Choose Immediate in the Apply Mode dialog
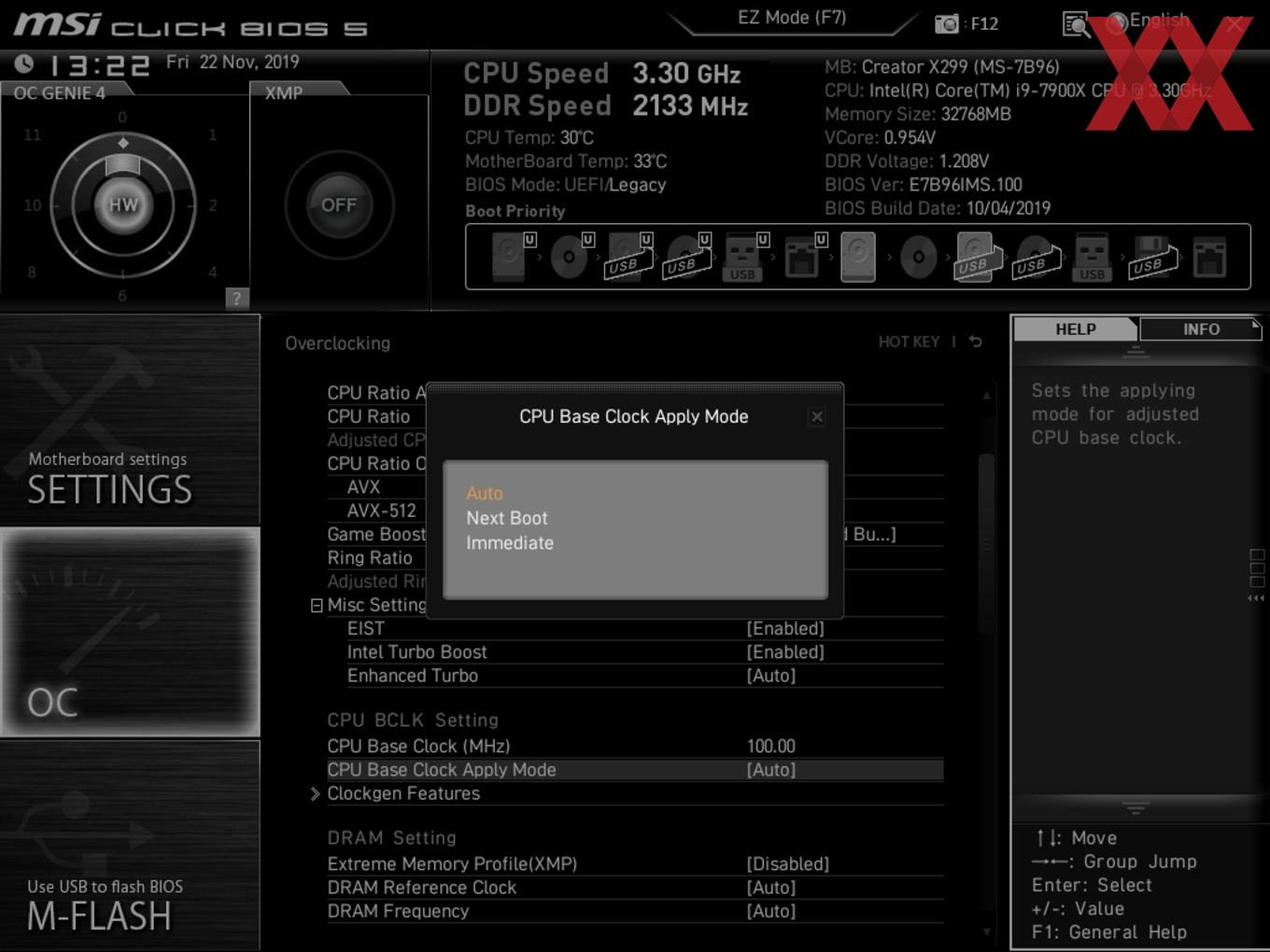The image size is (1270, 952). (x=510, y=543)
